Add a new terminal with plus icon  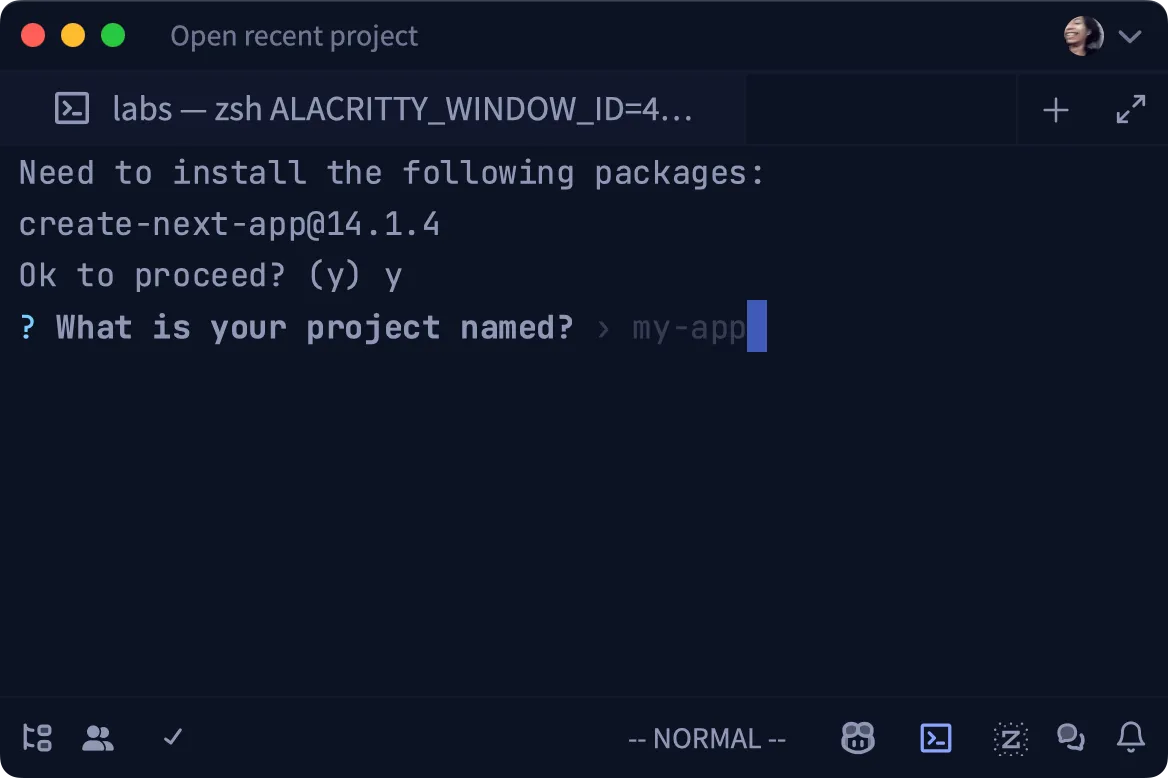(1056, 110)
